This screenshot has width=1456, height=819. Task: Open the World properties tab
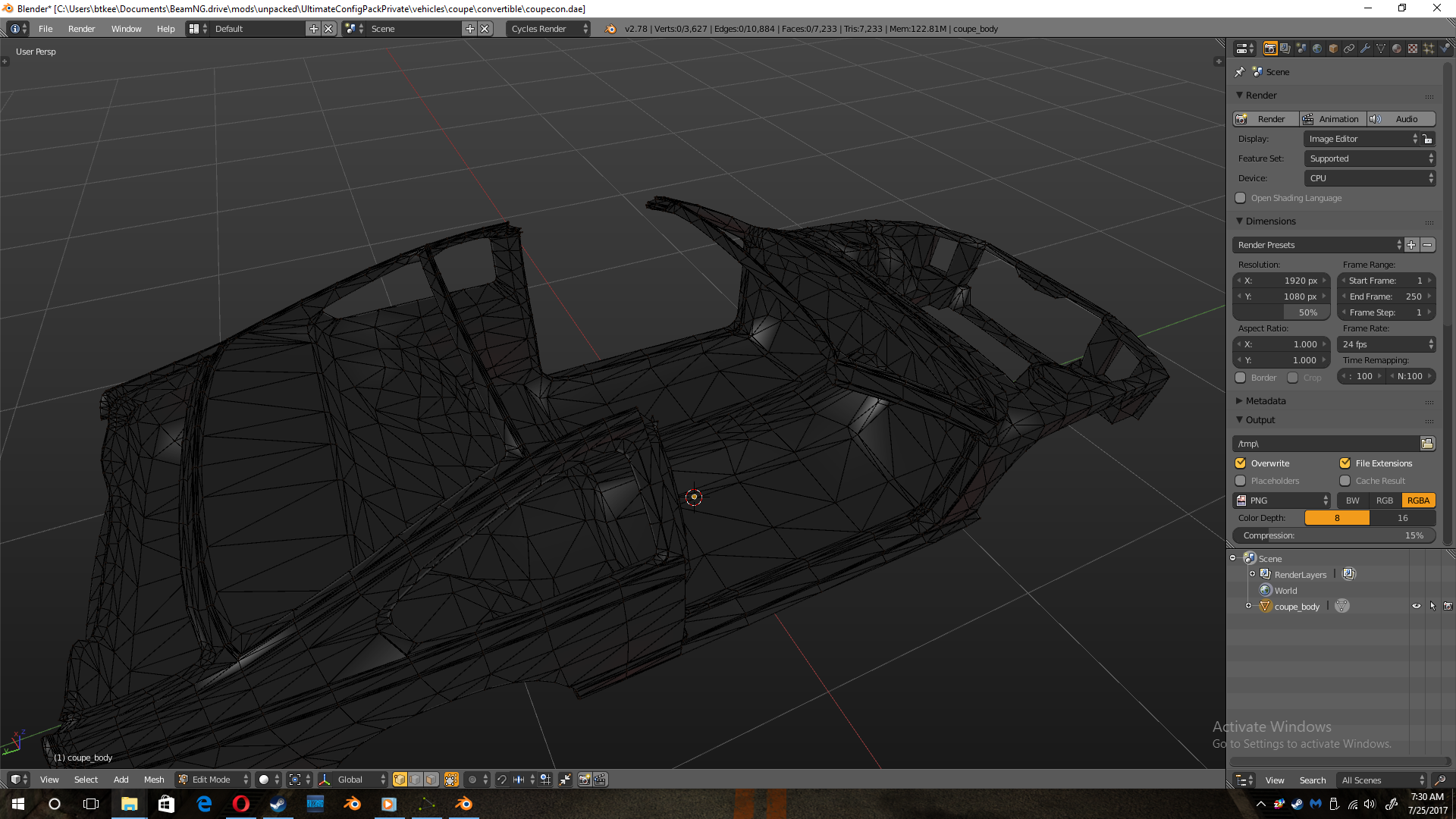(1317, 49)
